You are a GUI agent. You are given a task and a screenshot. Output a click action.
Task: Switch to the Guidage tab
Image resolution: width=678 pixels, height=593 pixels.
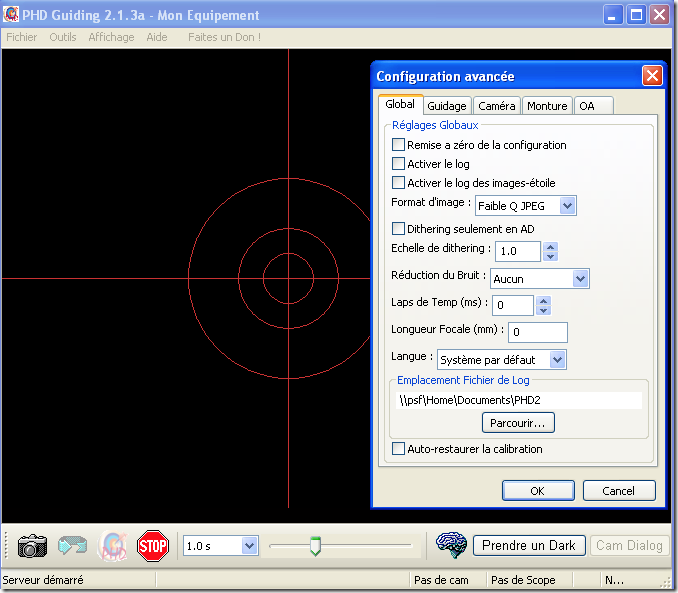click(x=447, y=106)
